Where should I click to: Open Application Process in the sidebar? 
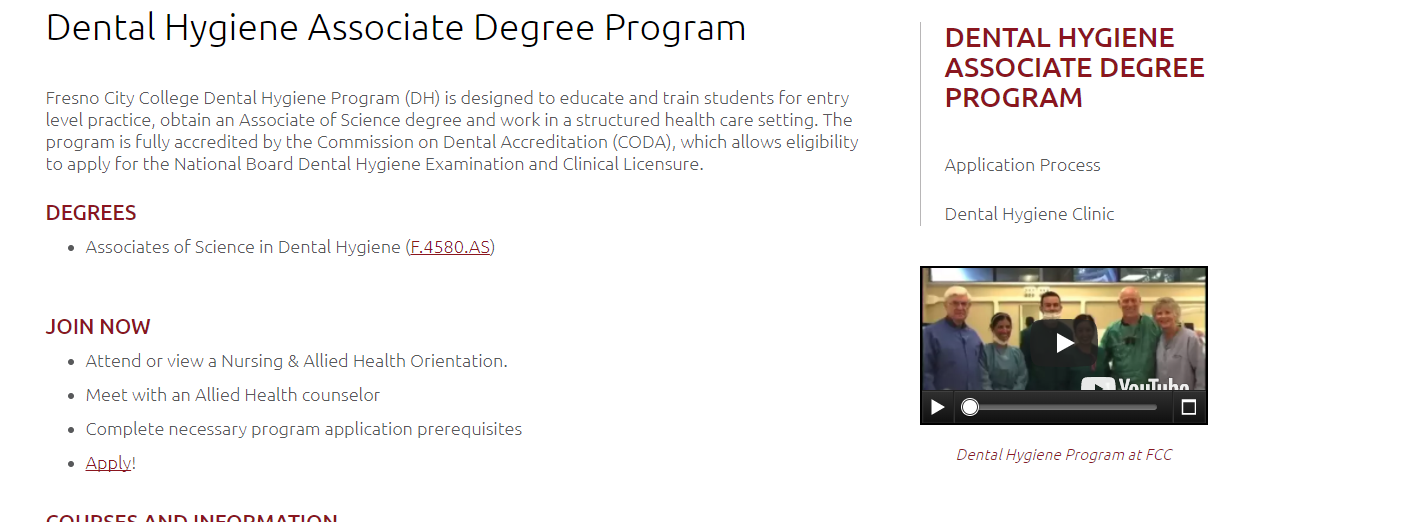point(1022,165)
